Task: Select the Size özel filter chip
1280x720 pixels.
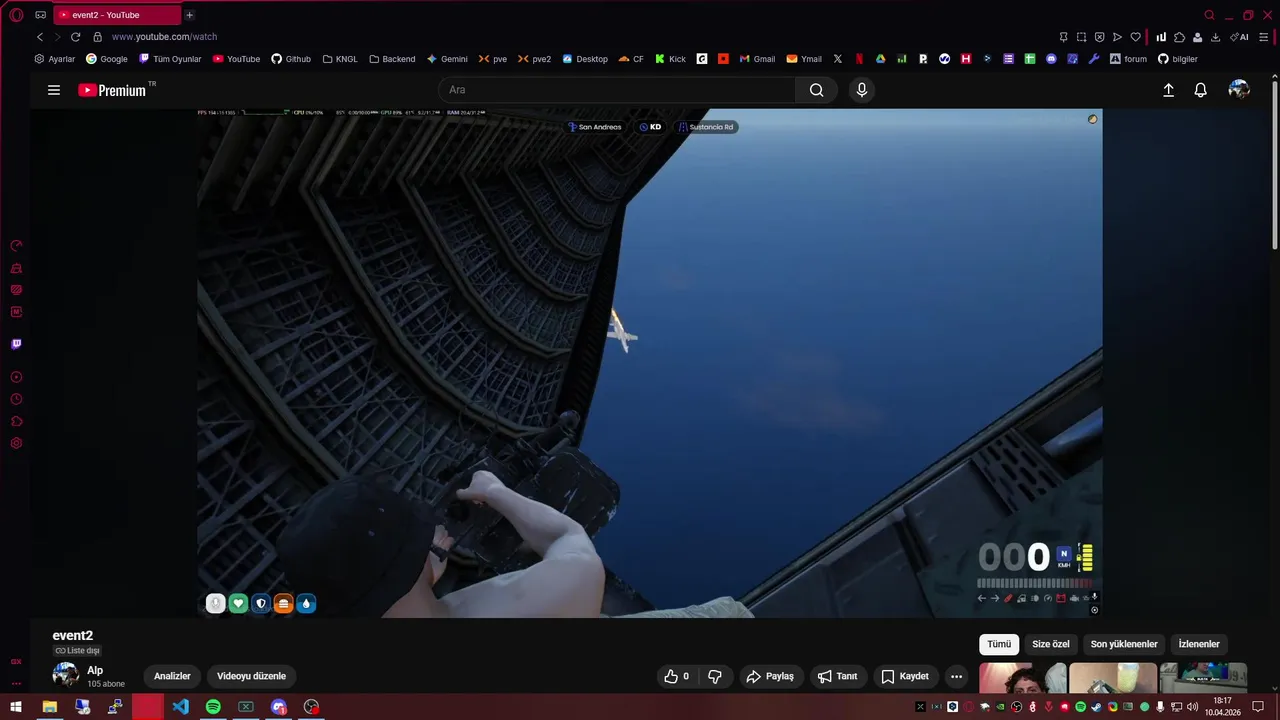Action: click(1050, 644)
